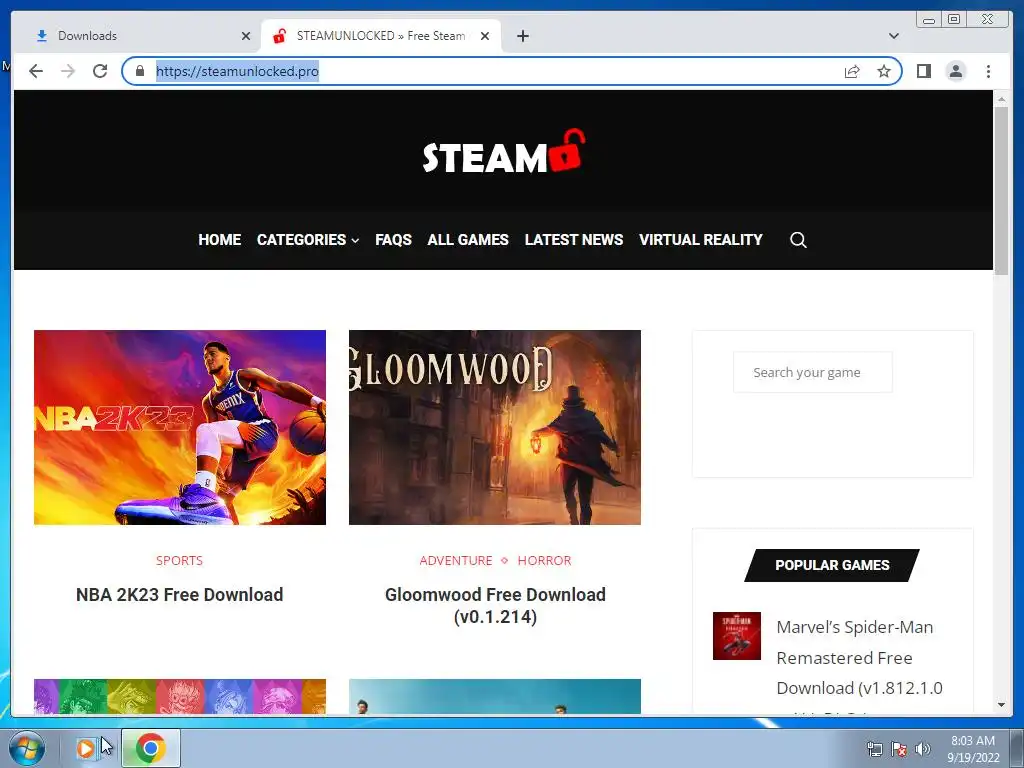Viewport: 1024px width, 768px height.
Task: Open the HORROR category link
Action: click(544, 560)
